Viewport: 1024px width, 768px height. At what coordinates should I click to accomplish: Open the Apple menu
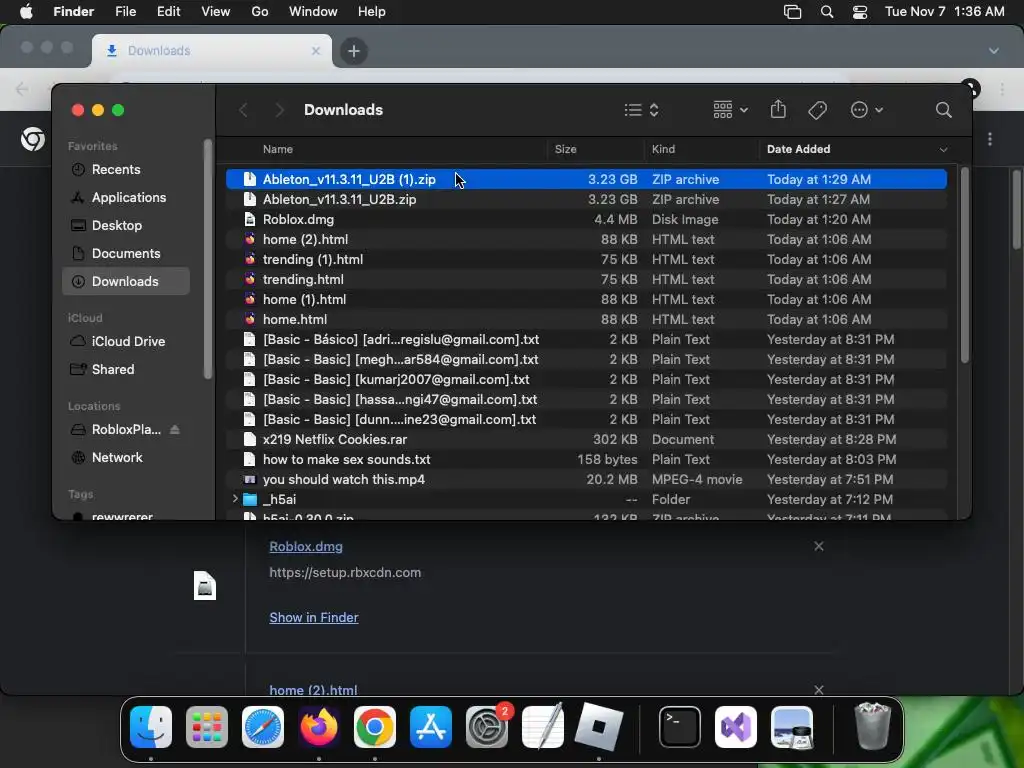26,12
